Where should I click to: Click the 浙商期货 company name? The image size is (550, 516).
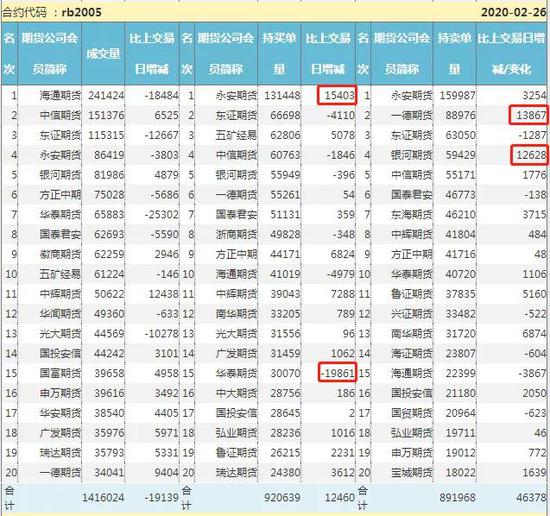click(x=236, y=234)
